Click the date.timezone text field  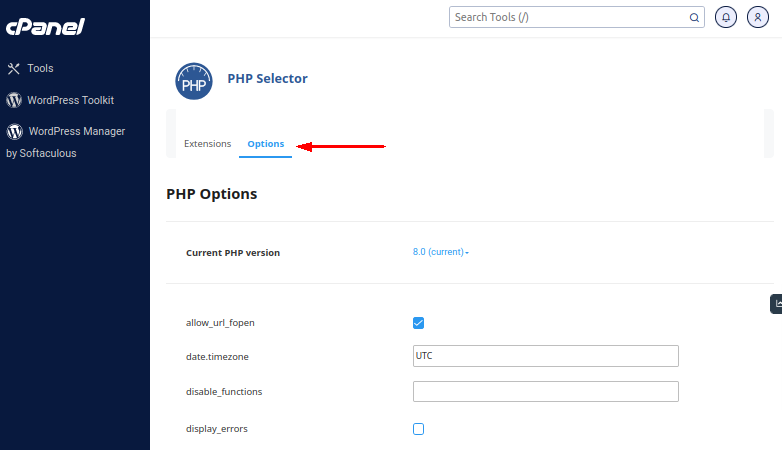pyautogui.click(x=546, y=356)
